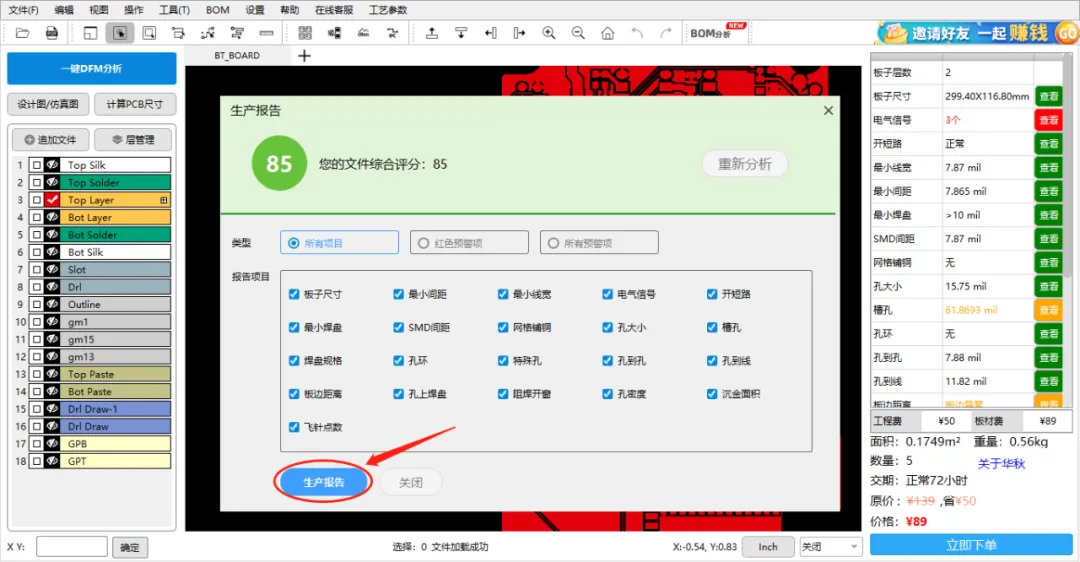Image resolution: width=1080 pixels, height=562 pixels.
Task: Click the 立即下单 order button
Action: tap(970, 545)
